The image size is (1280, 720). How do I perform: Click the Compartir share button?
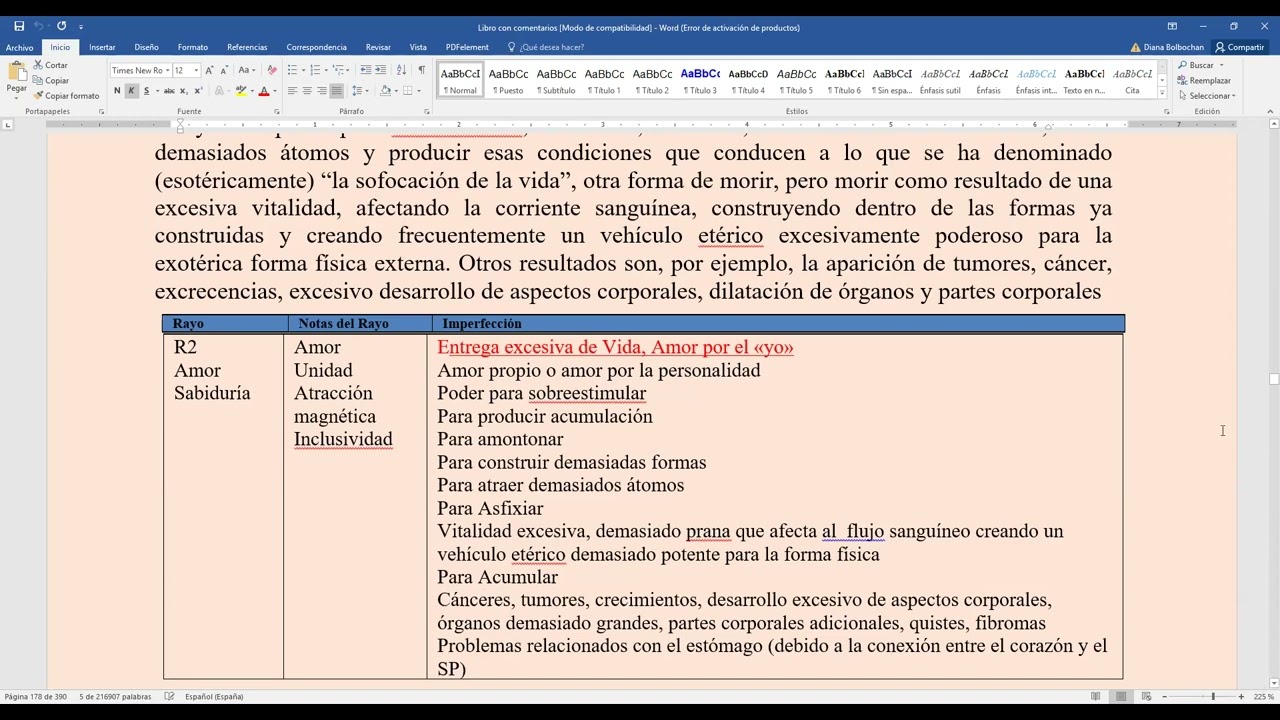click(x=1239, y=47)
